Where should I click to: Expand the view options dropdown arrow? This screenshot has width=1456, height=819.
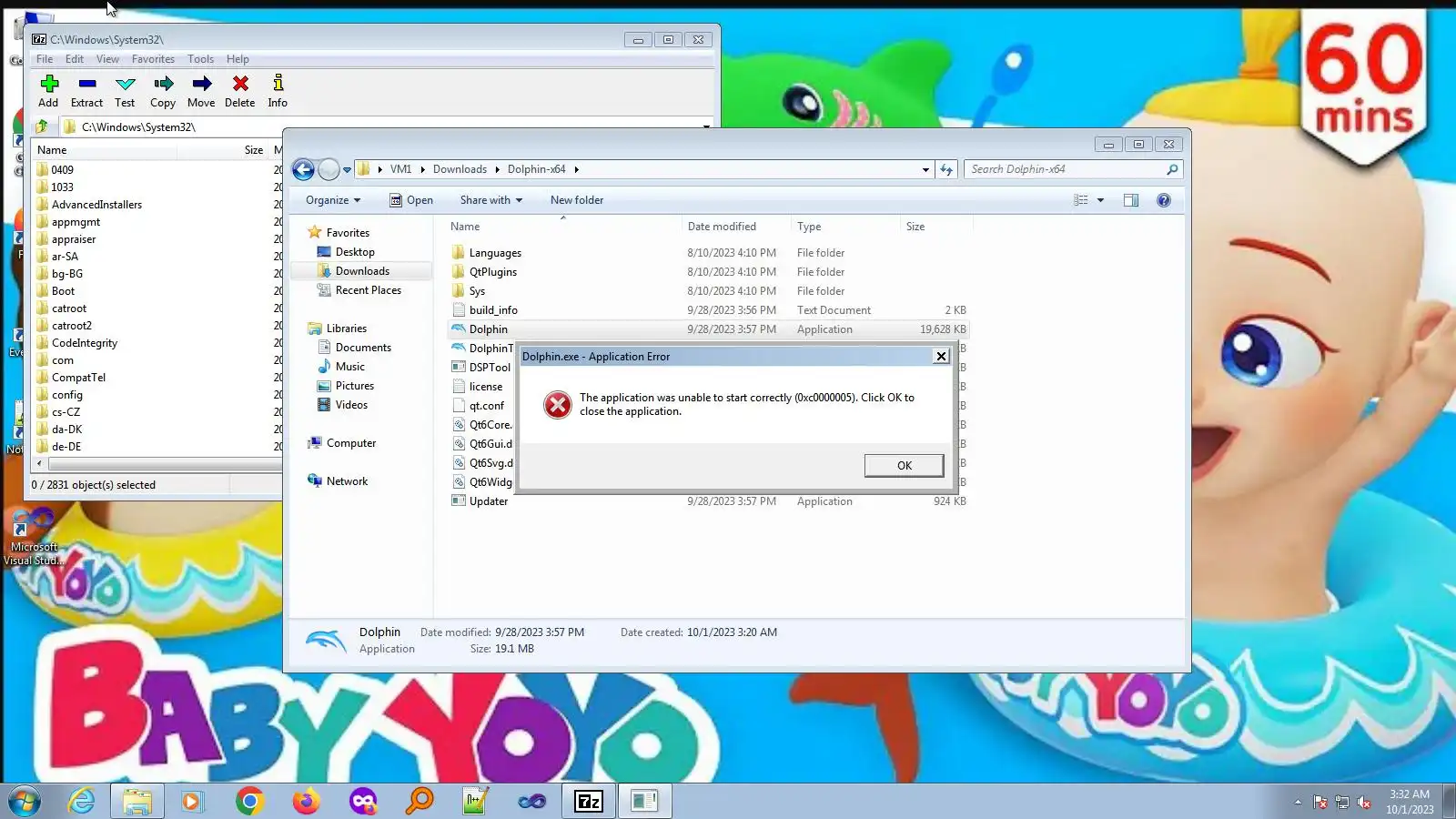click(x=1100, y=200)
